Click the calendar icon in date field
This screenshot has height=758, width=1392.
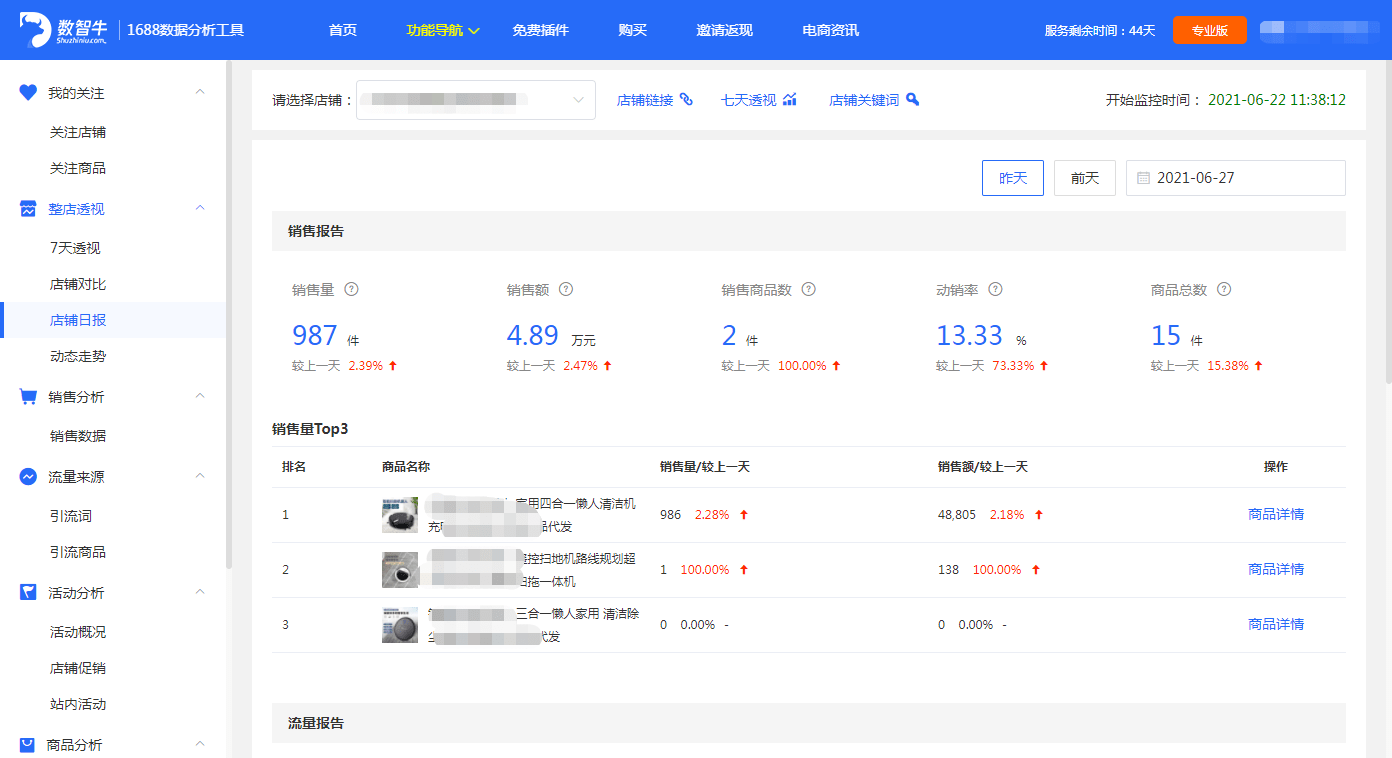click(1143, 178)
